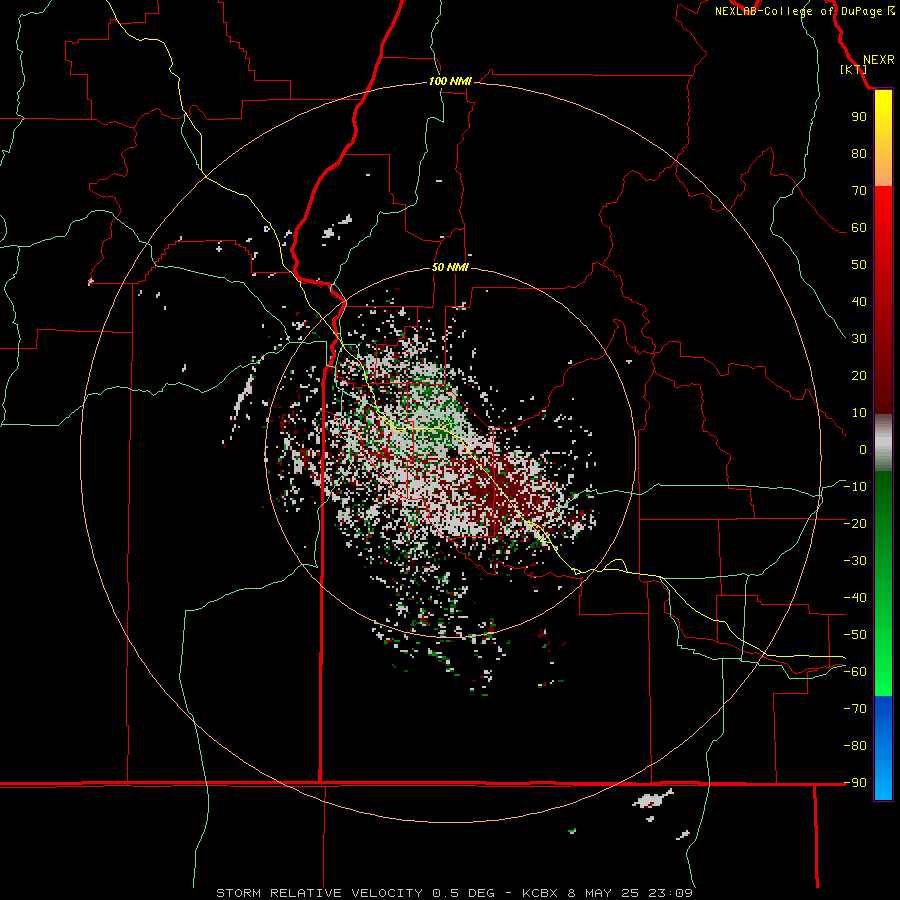Click the "-30" scale value

(855, 561)
